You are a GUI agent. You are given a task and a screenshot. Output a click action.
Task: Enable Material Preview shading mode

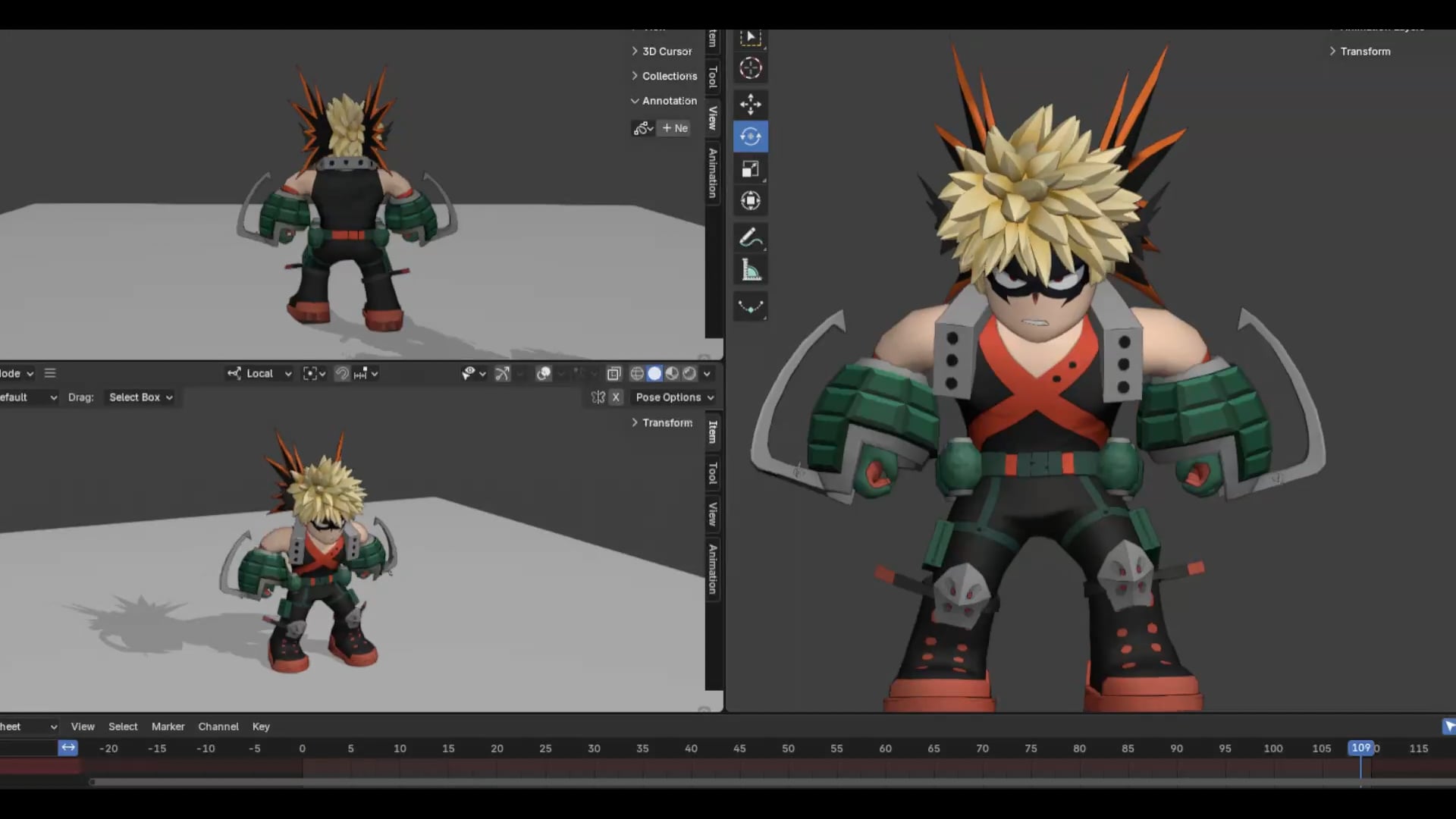coord(673,373)
